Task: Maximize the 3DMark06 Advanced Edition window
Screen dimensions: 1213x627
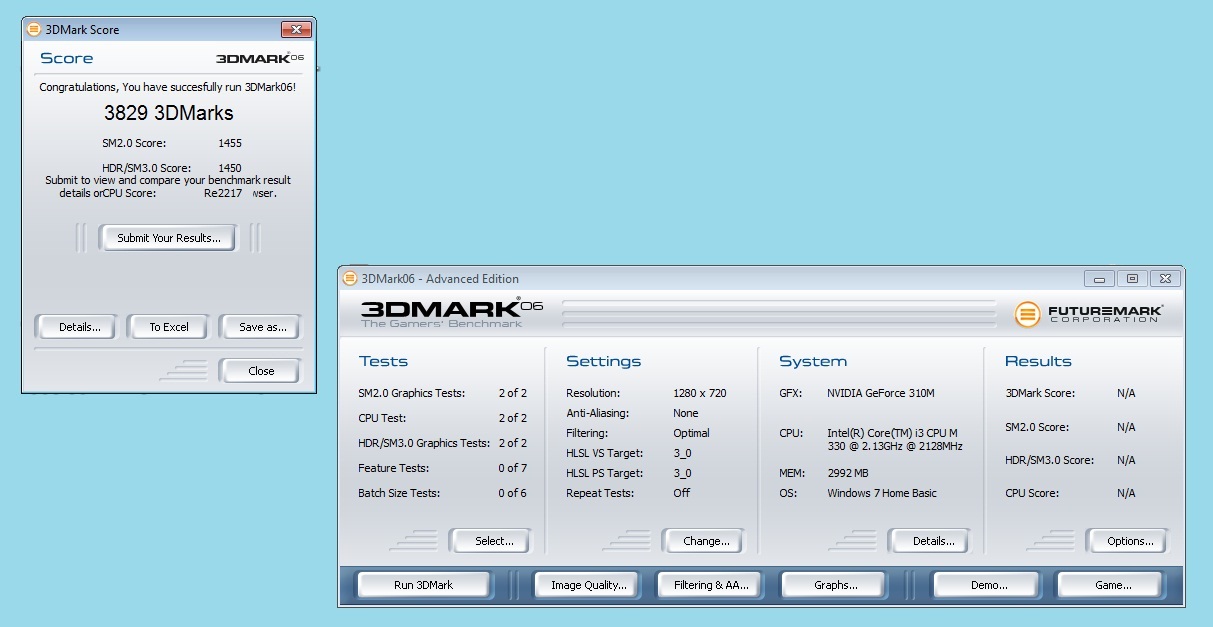Action: click(x=1132, y=279)
